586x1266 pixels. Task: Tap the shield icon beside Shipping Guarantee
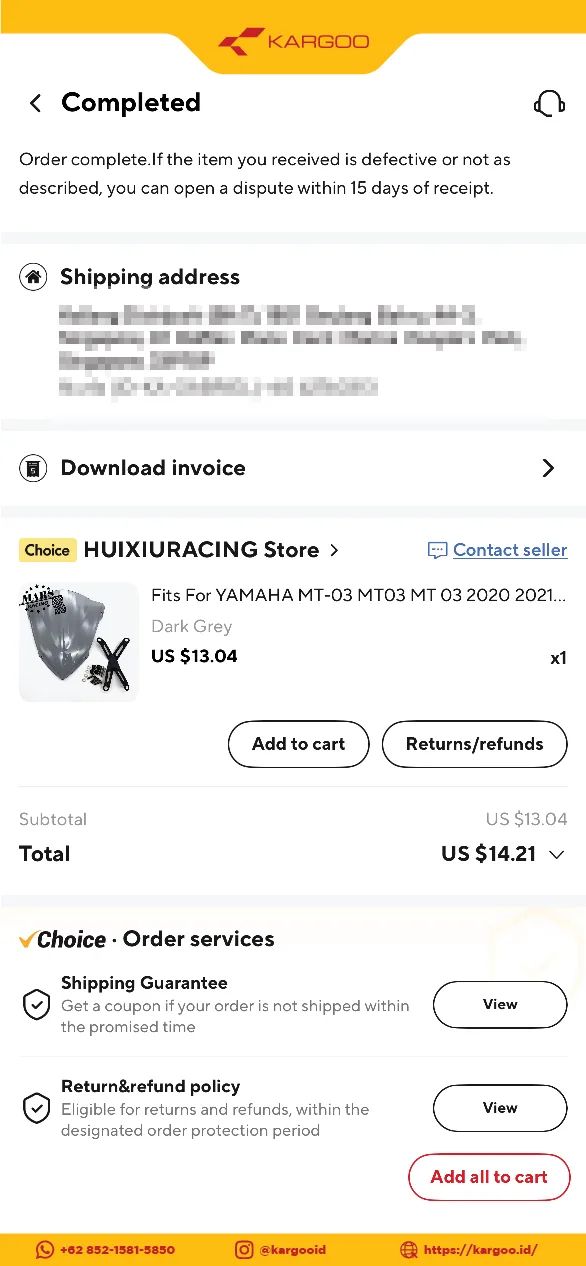[37, 1004]
